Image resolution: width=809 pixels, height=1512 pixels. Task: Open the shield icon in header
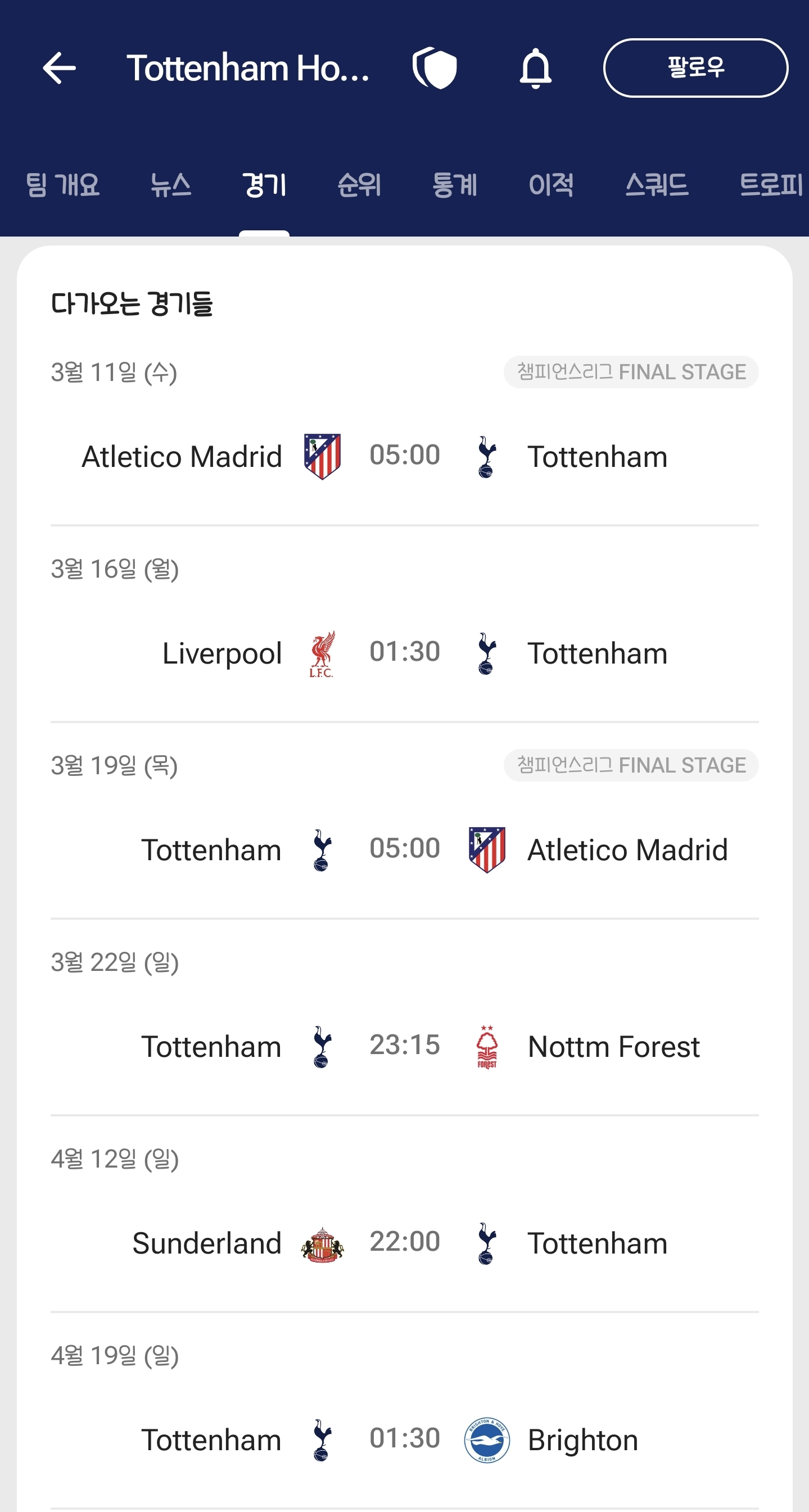tap(435, 68)
